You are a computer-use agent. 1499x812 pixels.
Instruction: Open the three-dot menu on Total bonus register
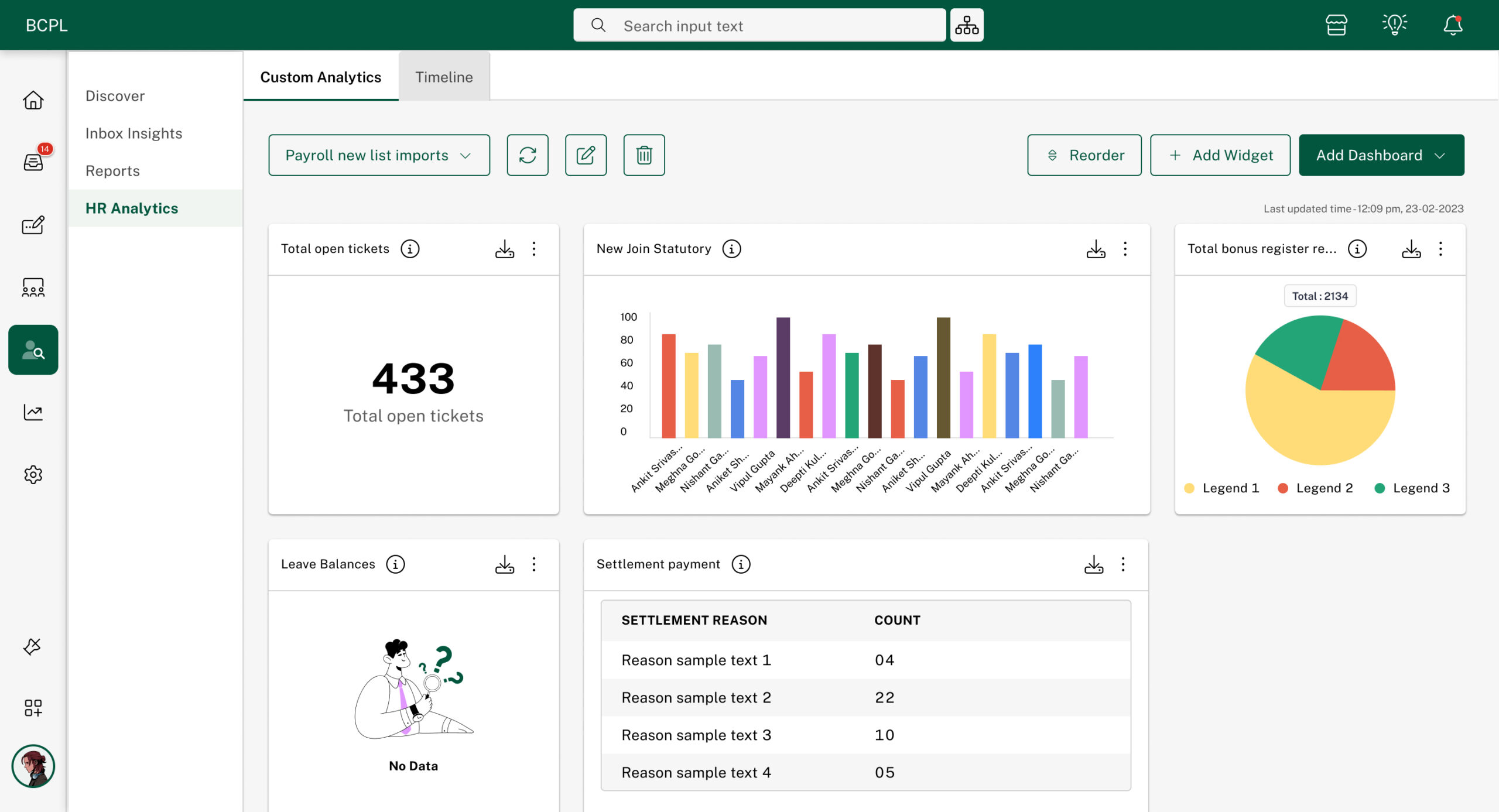pos(1441,249)
